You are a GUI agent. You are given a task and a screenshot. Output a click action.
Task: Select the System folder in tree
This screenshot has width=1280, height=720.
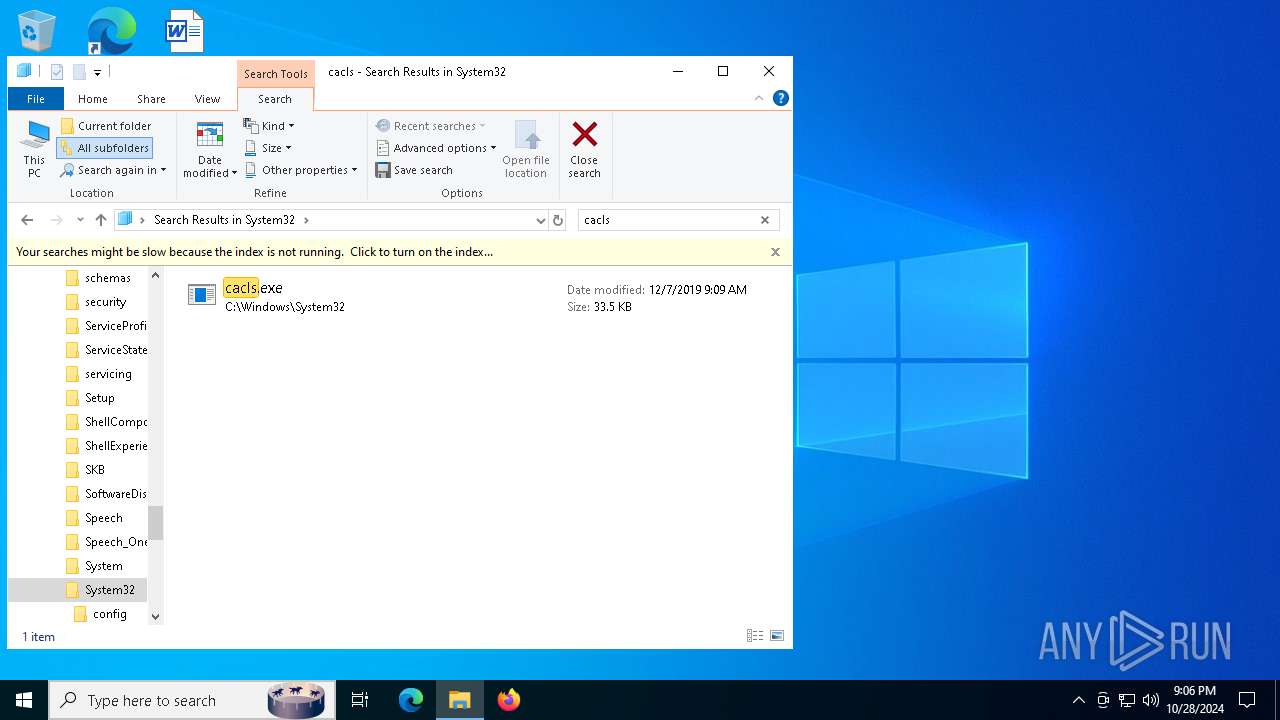click(103, 566)
